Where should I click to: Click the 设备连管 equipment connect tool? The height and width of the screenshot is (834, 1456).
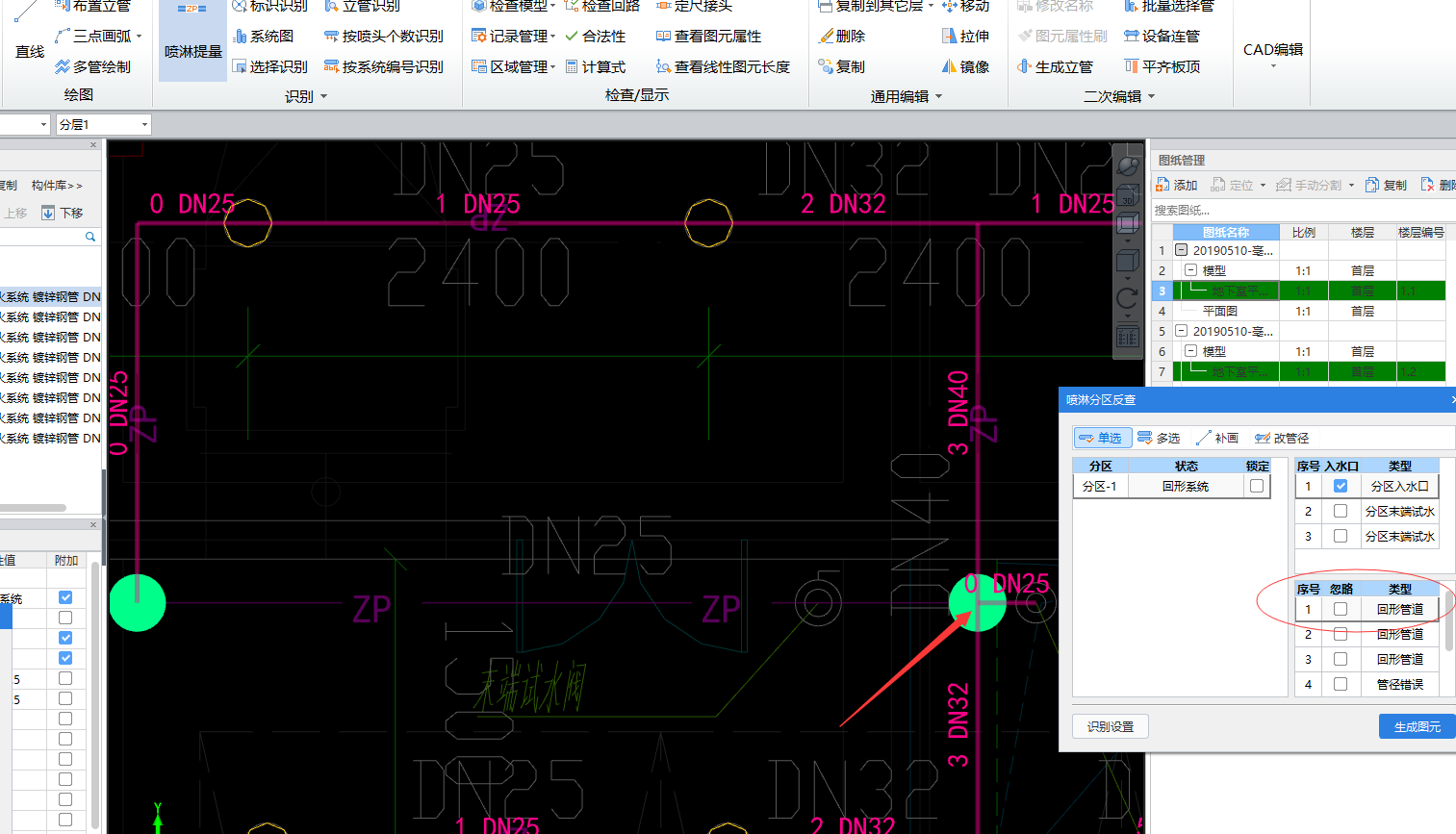[1162, 36]
